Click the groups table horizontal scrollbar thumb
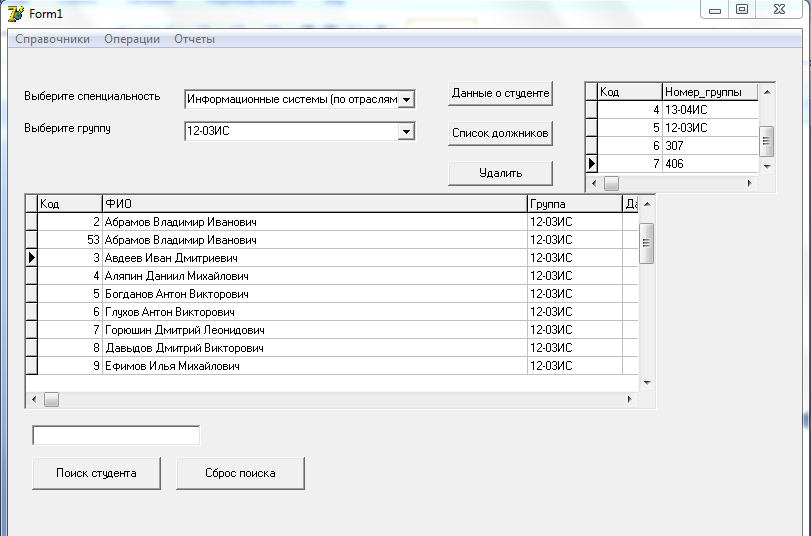This screenshot has width=811, height=536. click(611, 183)
